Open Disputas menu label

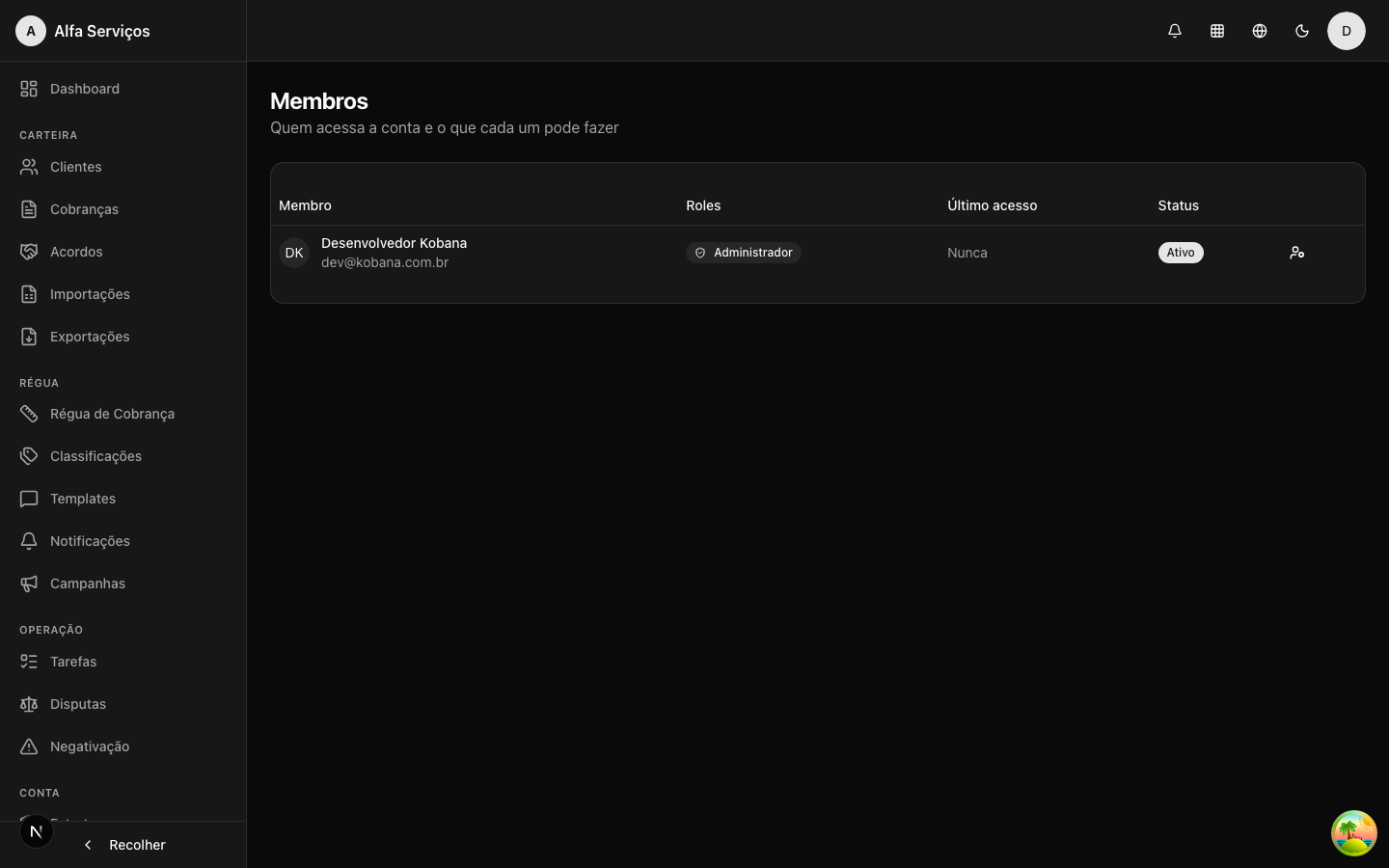coord(78,704)
